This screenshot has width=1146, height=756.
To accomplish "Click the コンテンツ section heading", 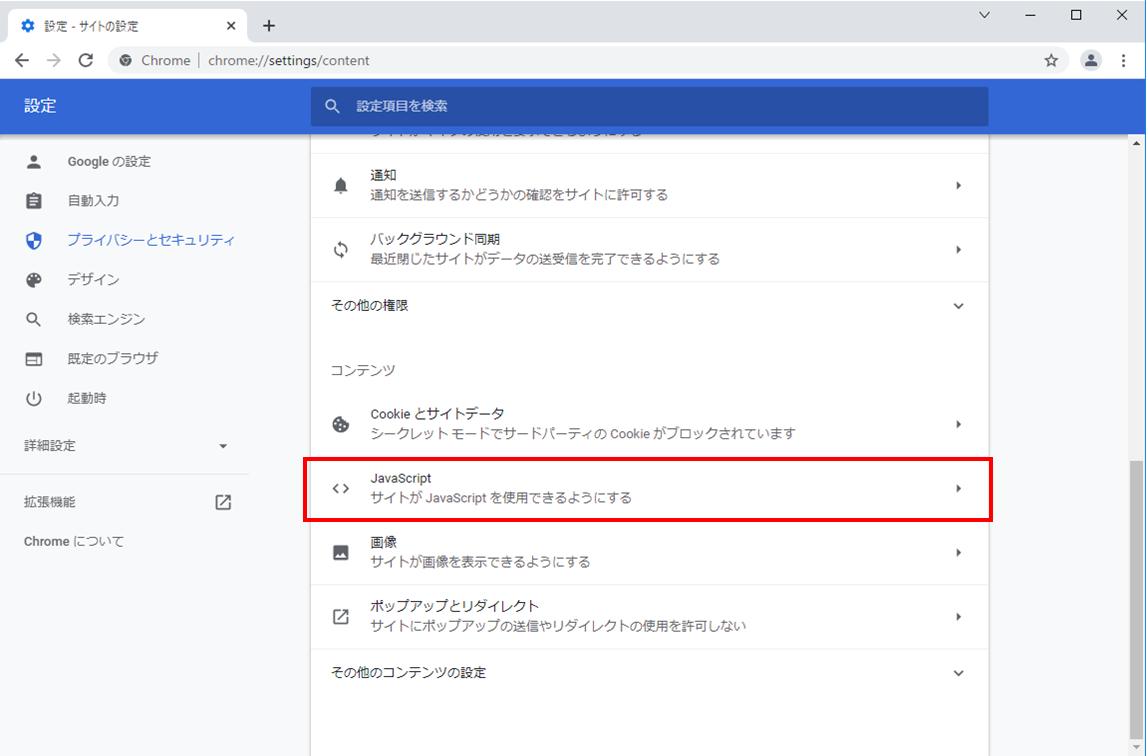I will coord(363,371).
